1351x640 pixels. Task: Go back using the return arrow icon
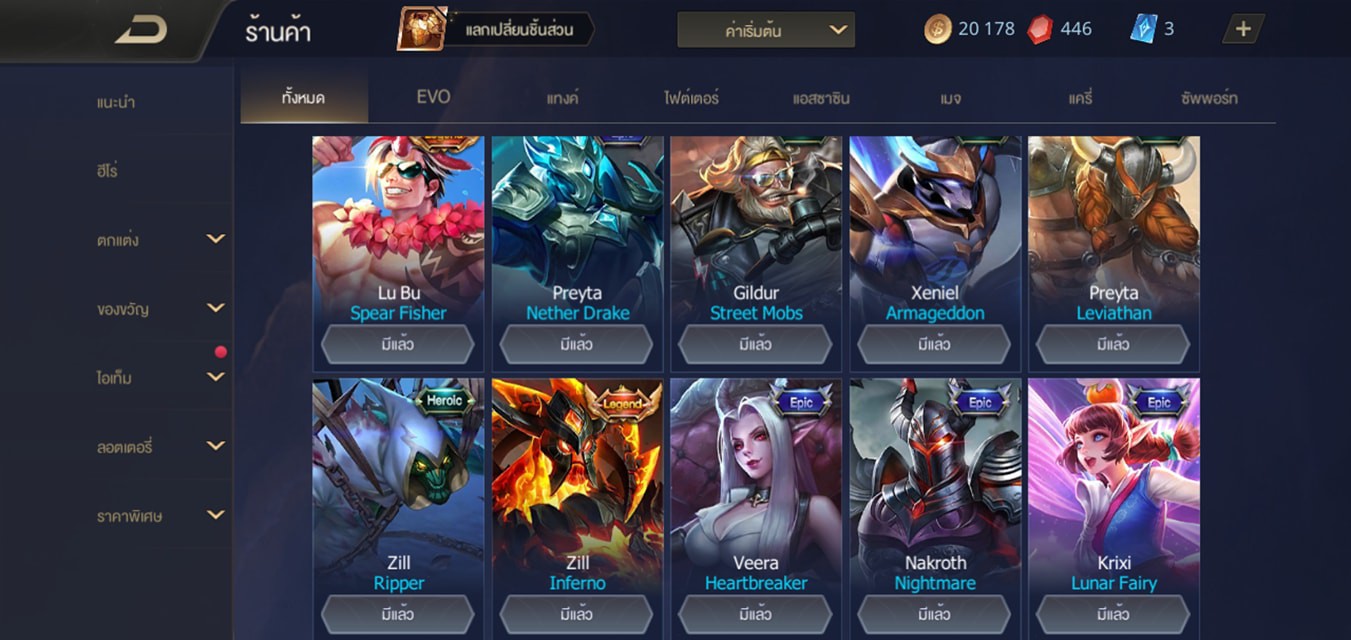click(x=140, y=30)
